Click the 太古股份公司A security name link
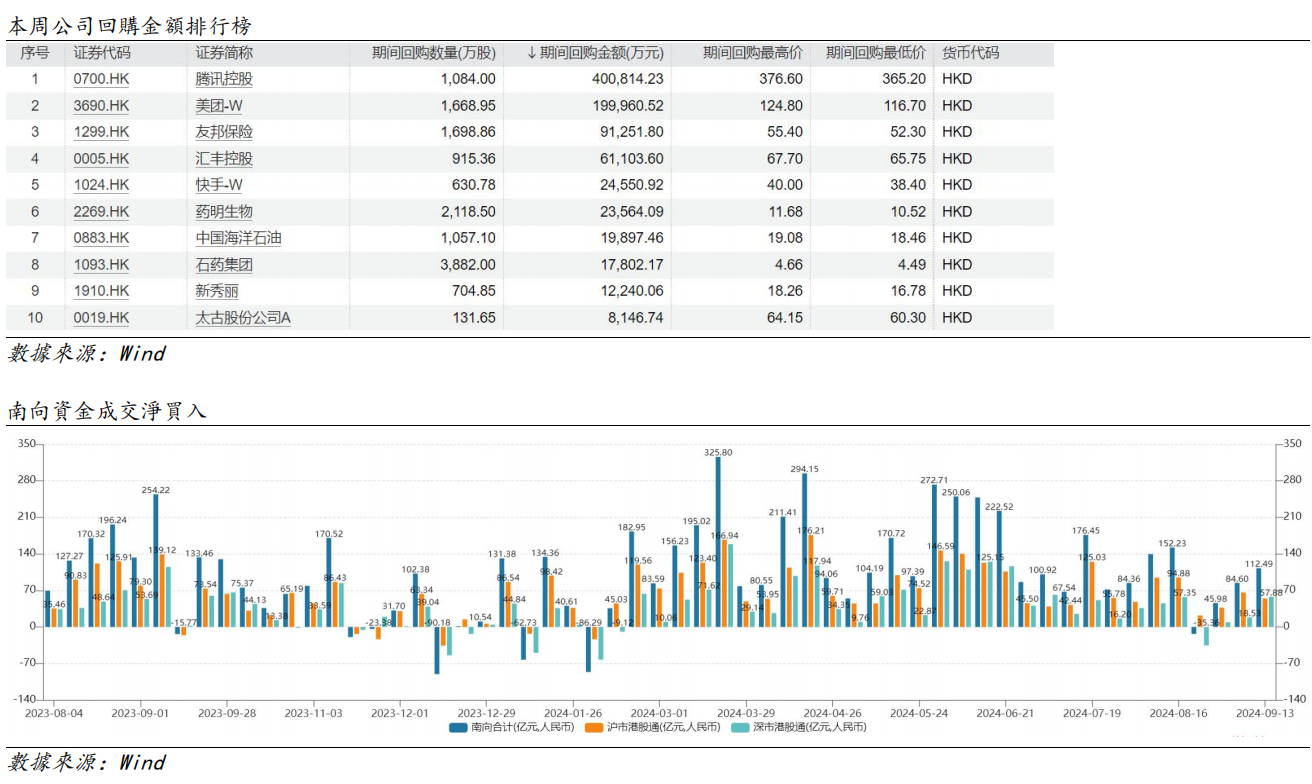Viewport: 1312px width, 784px height. click(x=243, y=318)
